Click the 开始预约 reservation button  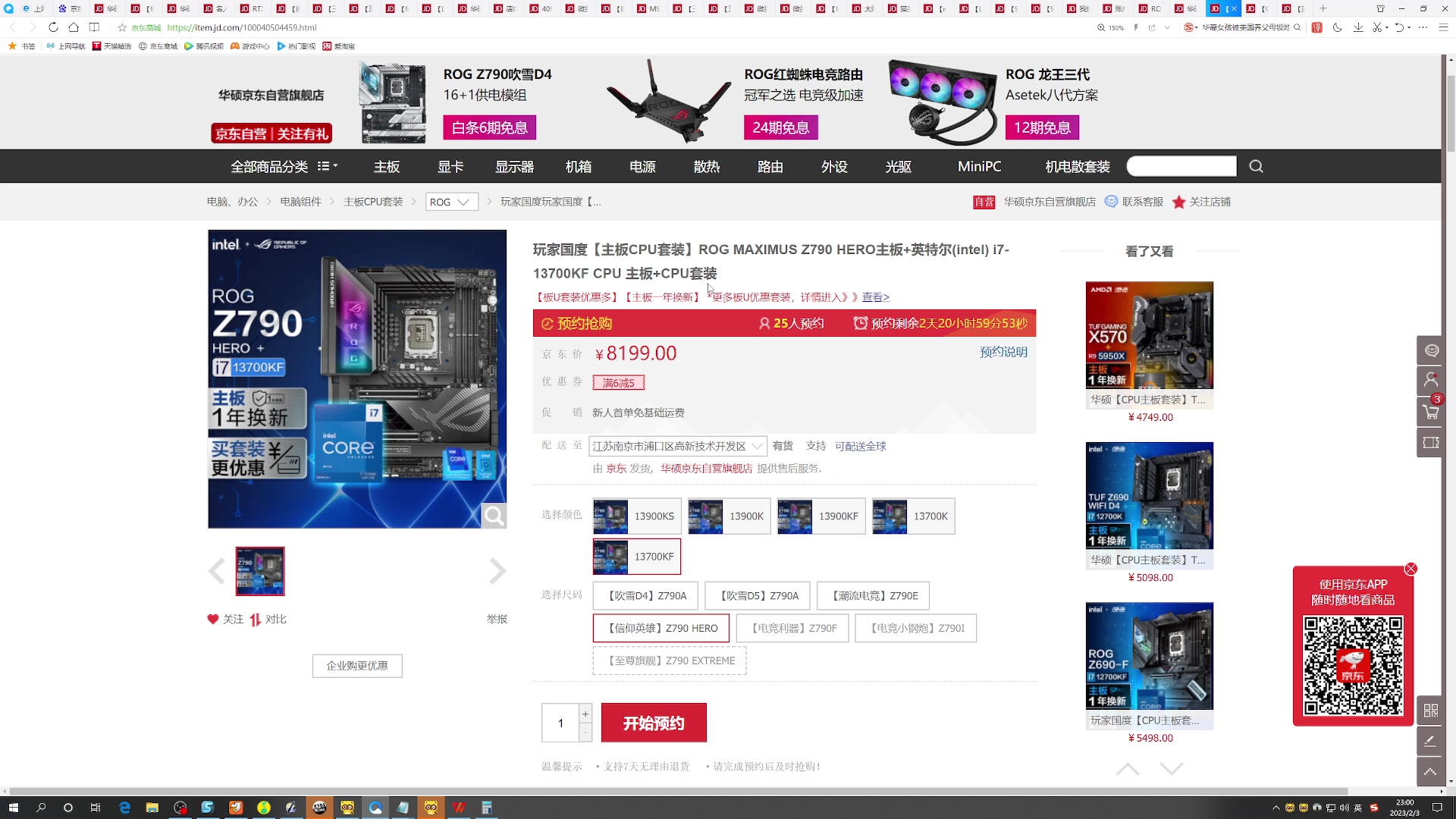[653, 723]
